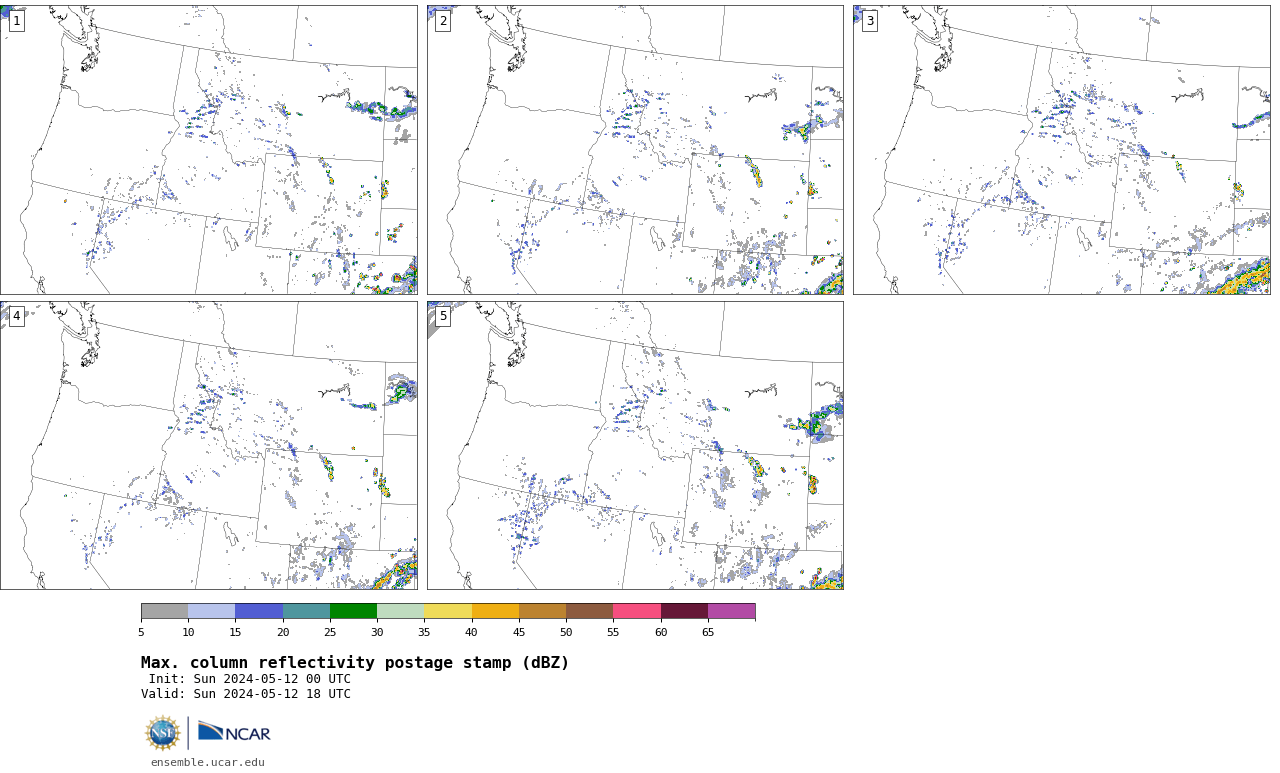Open ensemble member 5 reflectivity map

point(635,445)
